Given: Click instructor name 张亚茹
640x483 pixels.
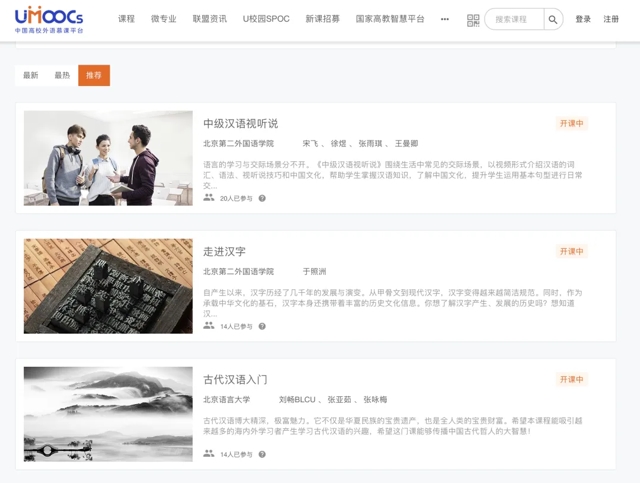Looking at the screenshot, I should (x=339, y=400).
